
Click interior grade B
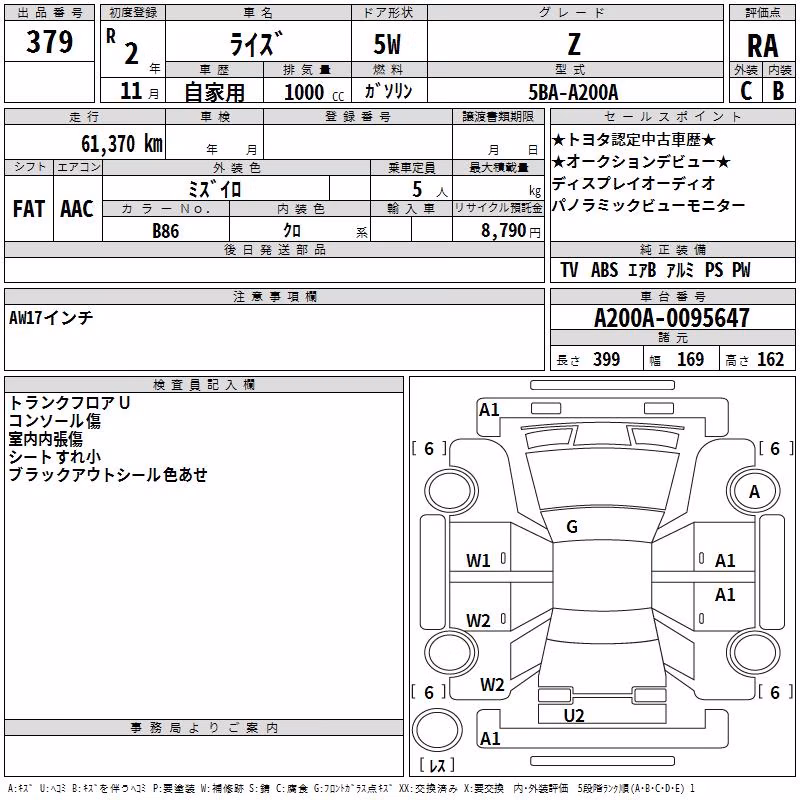(779, 91)
